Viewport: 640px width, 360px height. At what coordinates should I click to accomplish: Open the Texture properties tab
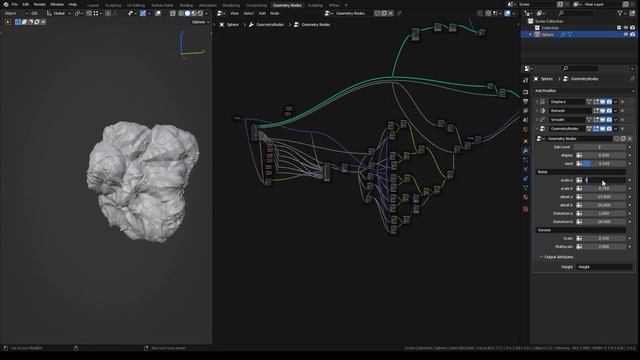click(525, 209)
